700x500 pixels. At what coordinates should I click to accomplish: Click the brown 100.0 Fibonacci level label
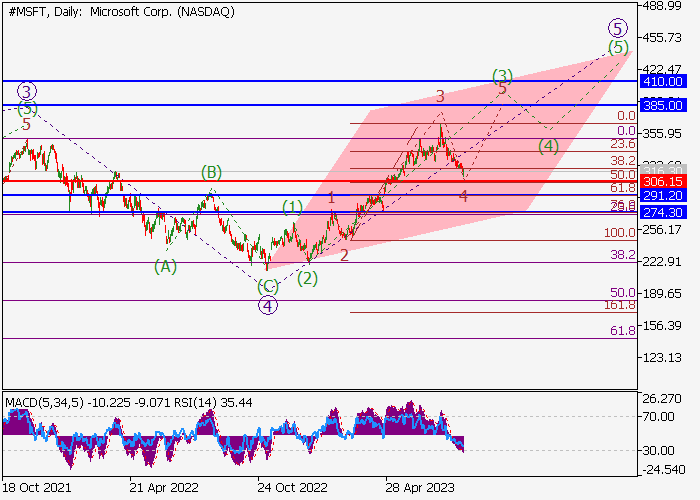coord(620,233)
